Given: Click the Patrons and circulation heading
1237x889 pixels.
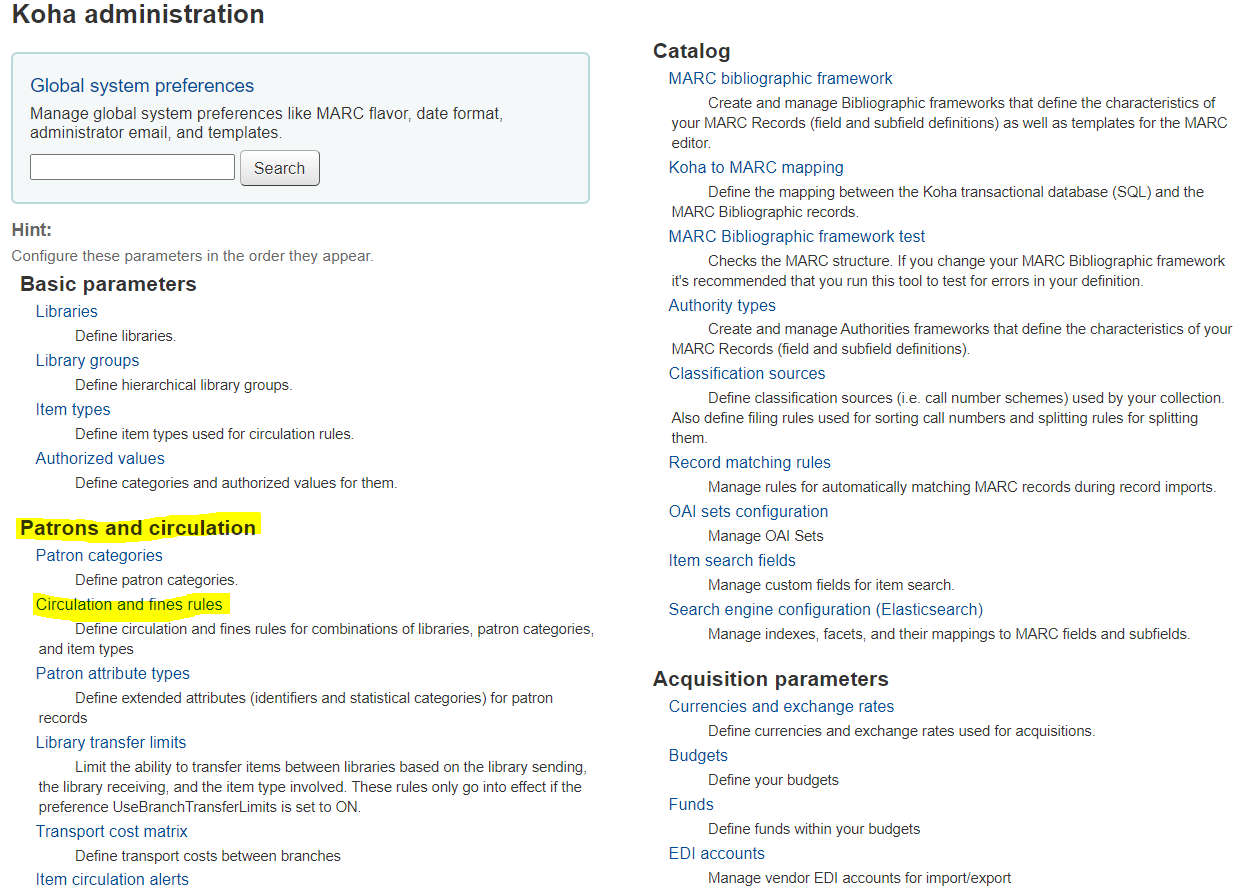Looking at the screenshot, I should [x=138, y=528].
